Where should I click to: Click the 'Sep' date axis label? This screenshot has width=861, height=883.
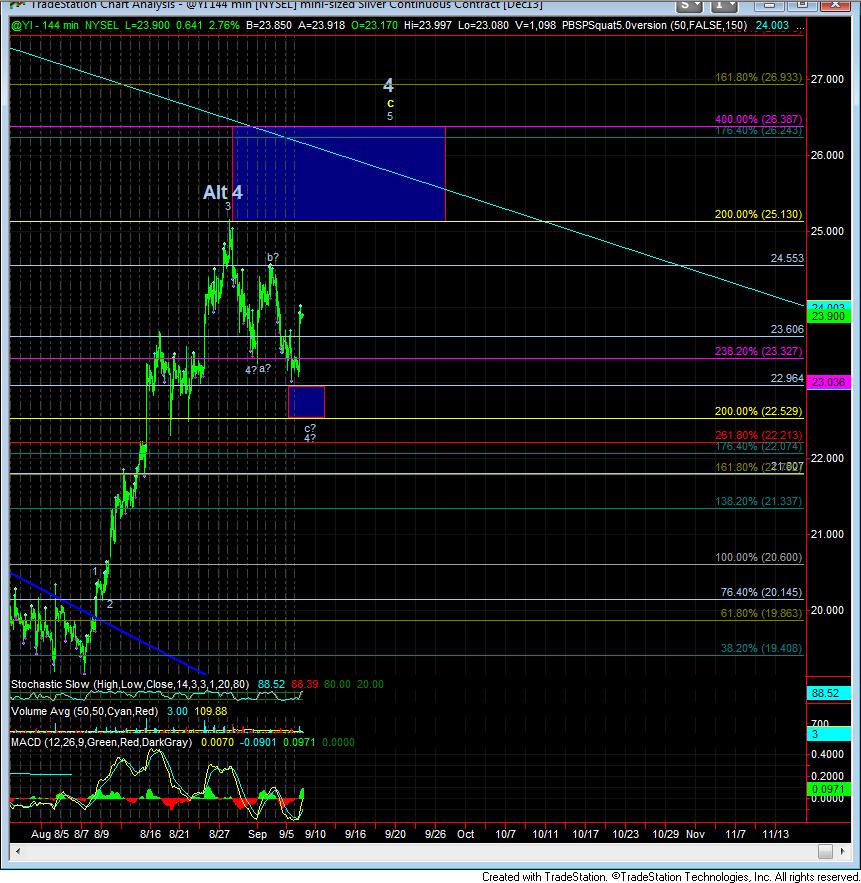click(x=257, y=835)
